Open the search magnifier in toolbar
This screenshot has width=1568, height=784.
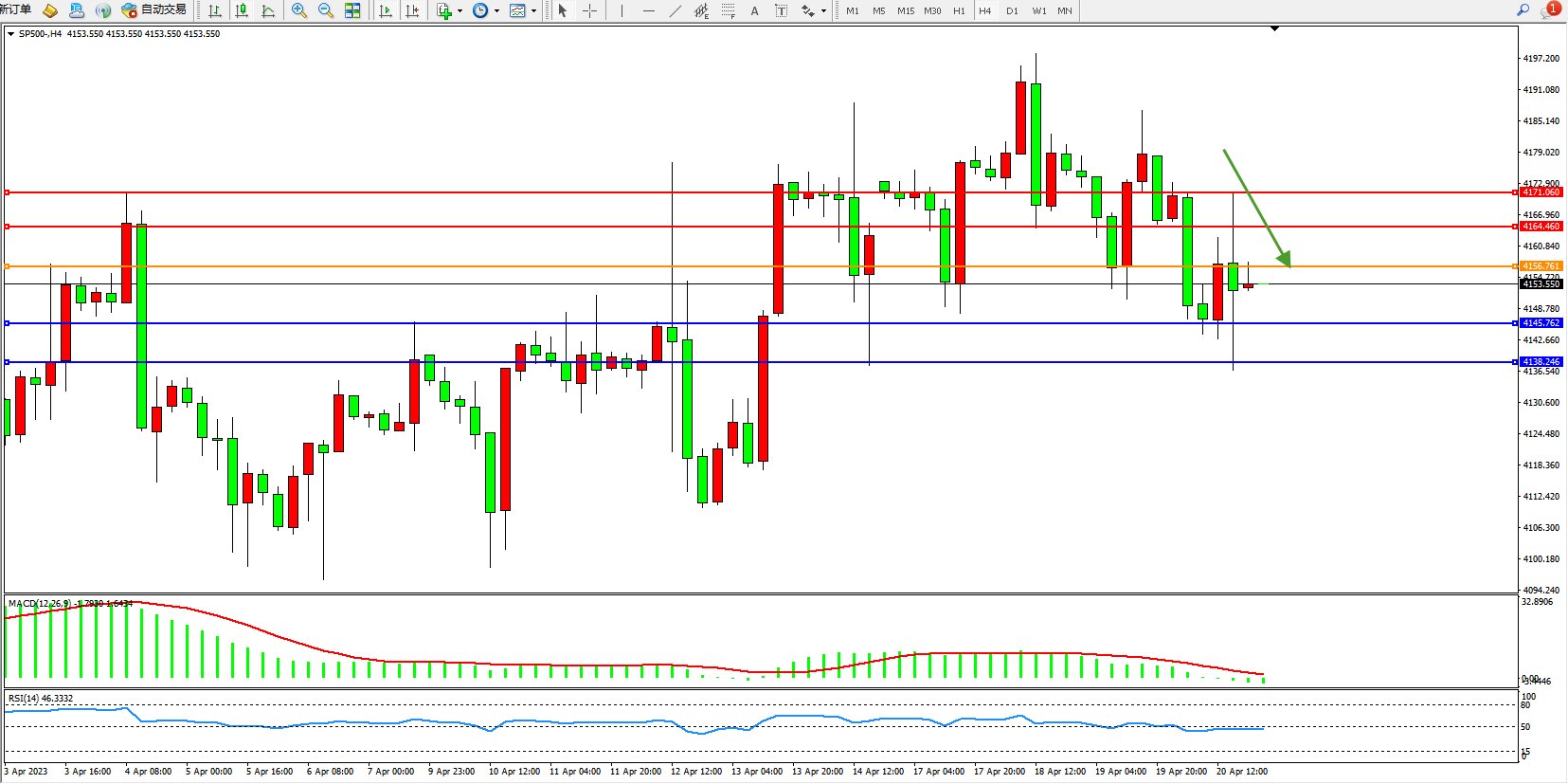pyautogui.click(x=1523, y=9)
